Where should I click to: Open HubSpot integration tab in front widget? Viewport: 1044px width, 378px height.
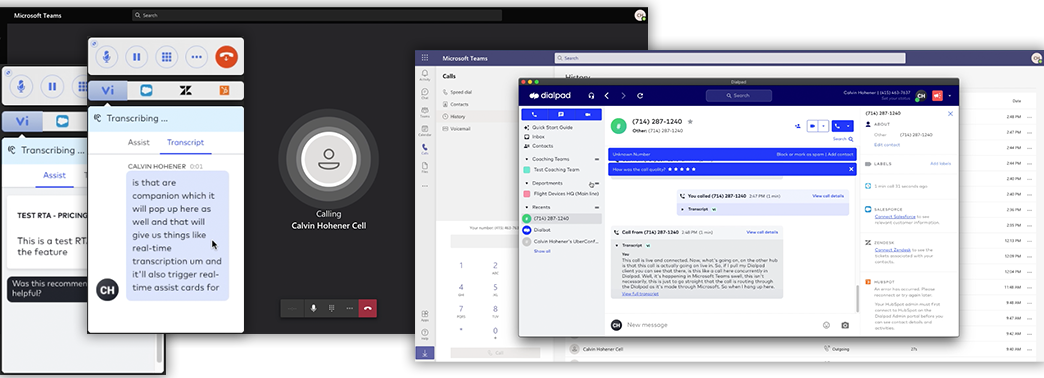(224, 91)
